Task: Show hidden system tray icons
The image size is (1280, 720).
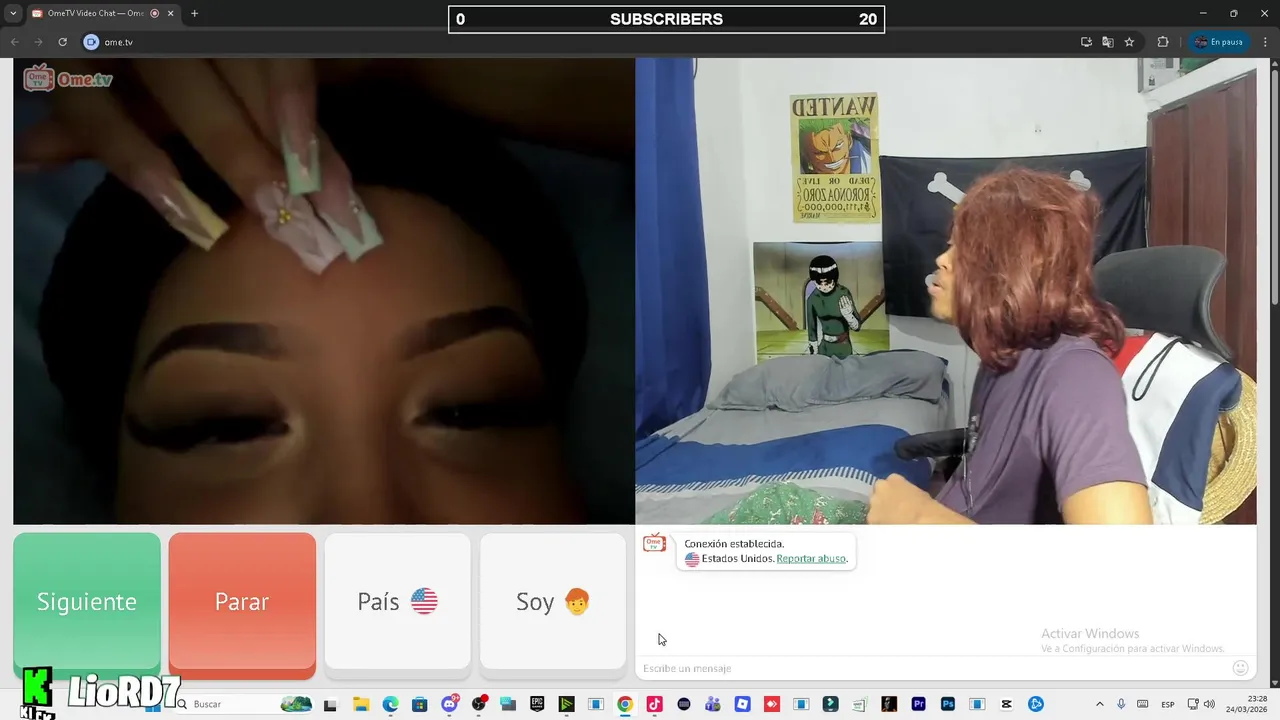Action: click(x=1100, y=704)
